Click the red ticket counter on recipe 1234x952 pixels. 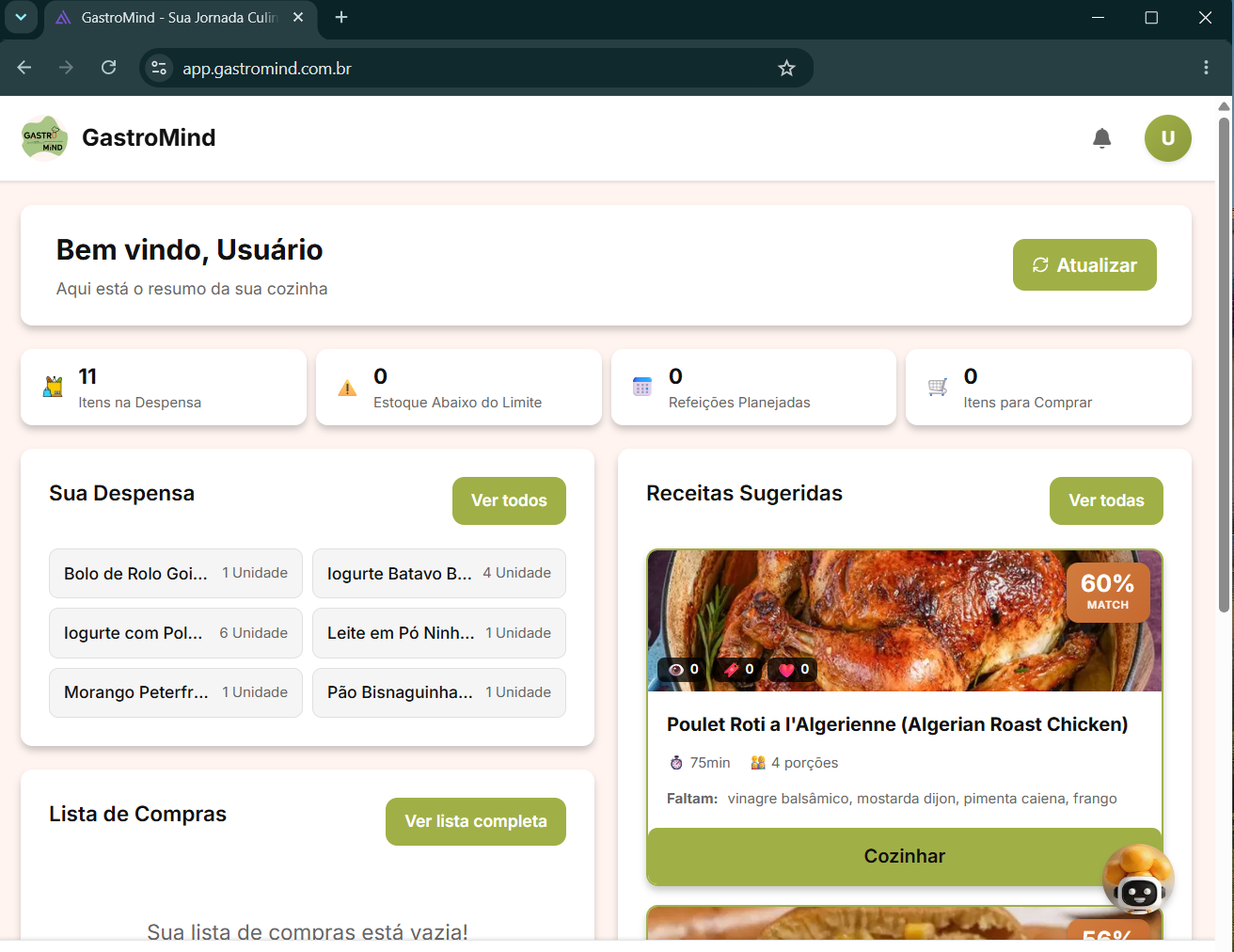pyautogui.click(x=738, y=669)
